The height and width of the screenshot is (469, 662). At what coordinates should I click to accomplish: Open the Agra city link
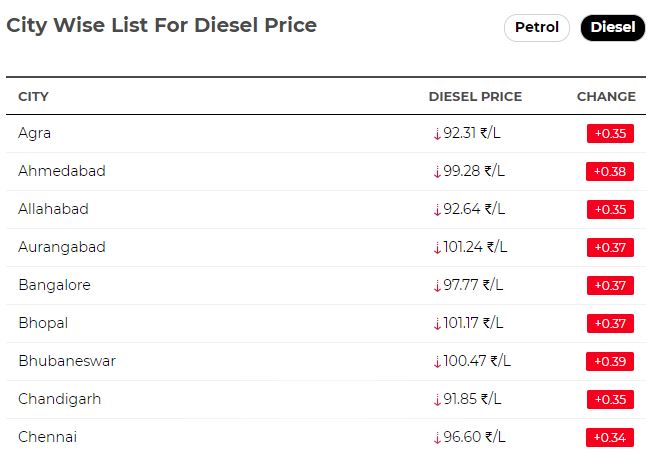click(x=34, y=133)
